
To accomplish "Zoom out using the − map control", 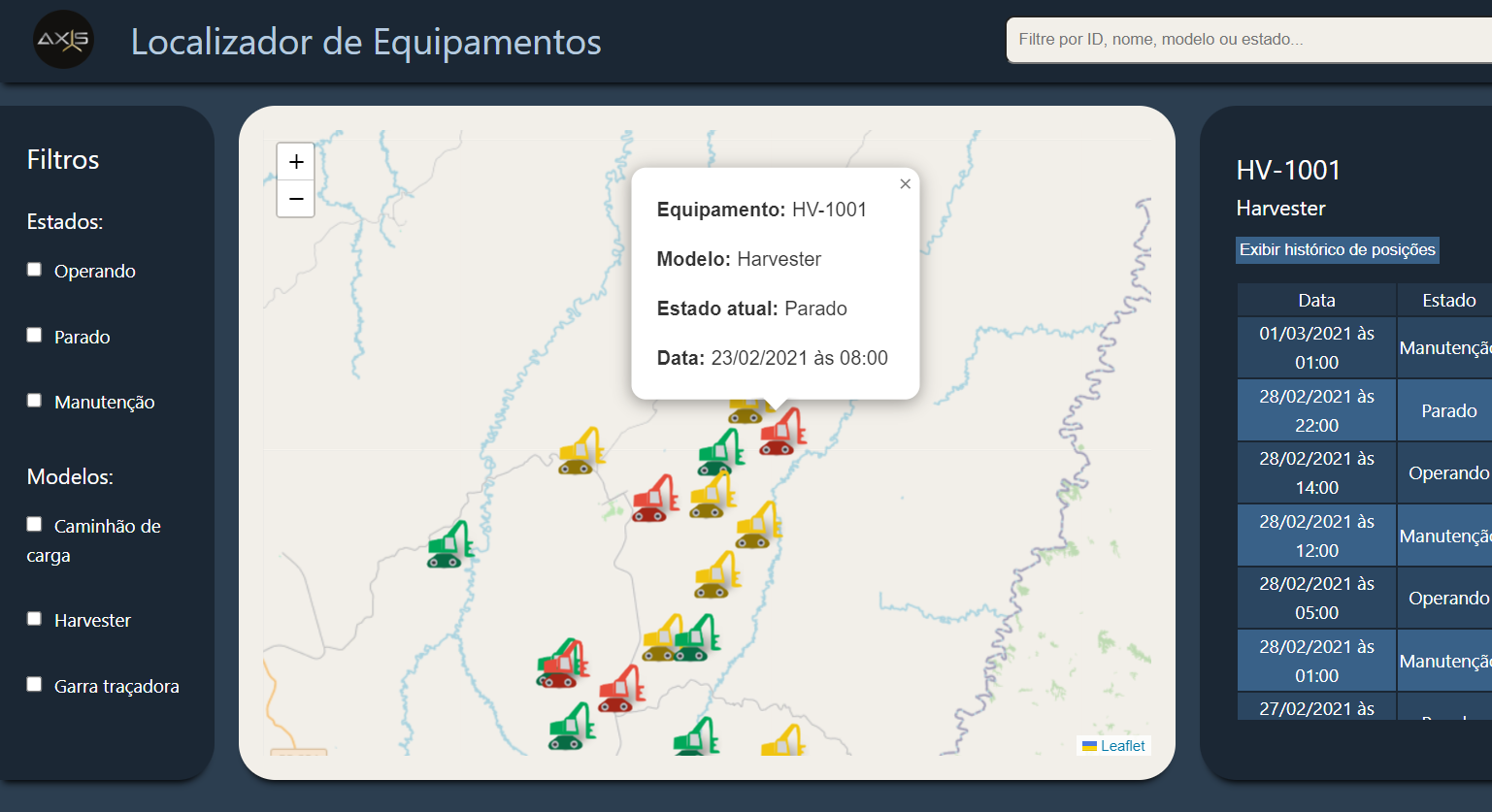I will click(295, 200).
